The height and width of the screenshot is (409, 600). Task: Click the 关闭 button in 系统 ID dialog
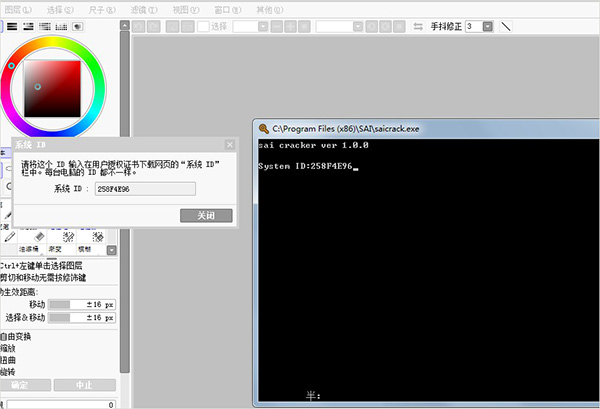(206, 215)
